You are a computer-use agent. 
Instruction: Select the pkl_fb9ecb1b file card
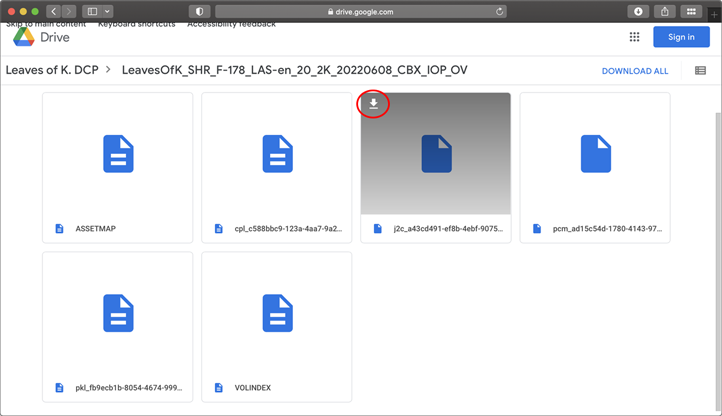pyautogui.click(x=118, y=325)
